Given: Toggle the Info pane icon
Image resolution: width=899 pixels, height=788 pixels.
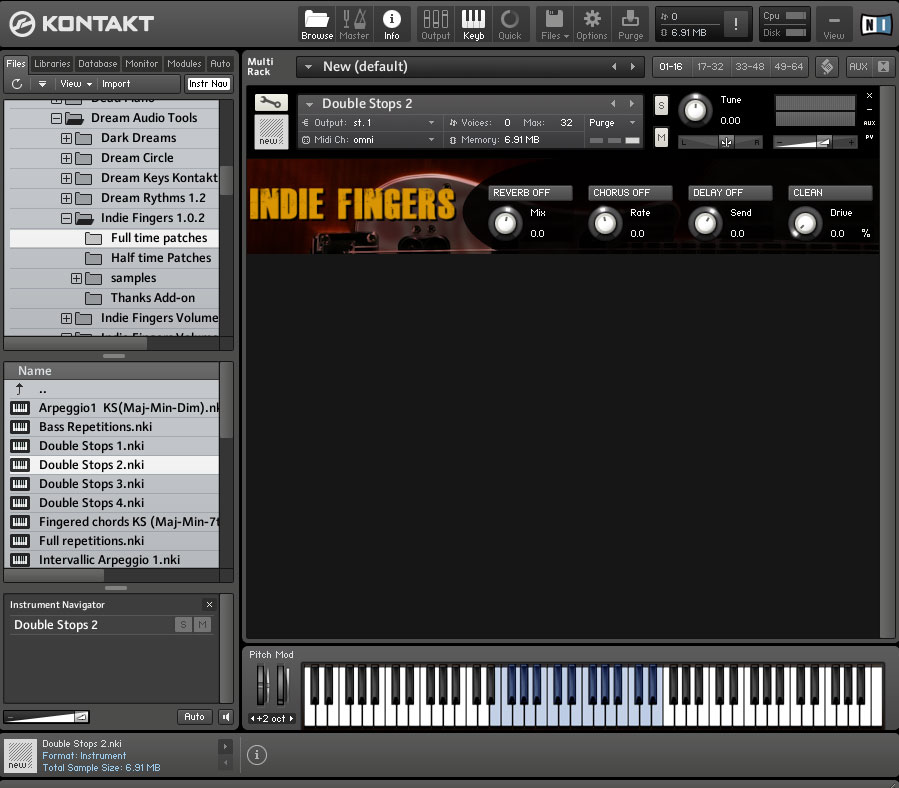Looking at the screenshot, I should (x=391, y=24).
